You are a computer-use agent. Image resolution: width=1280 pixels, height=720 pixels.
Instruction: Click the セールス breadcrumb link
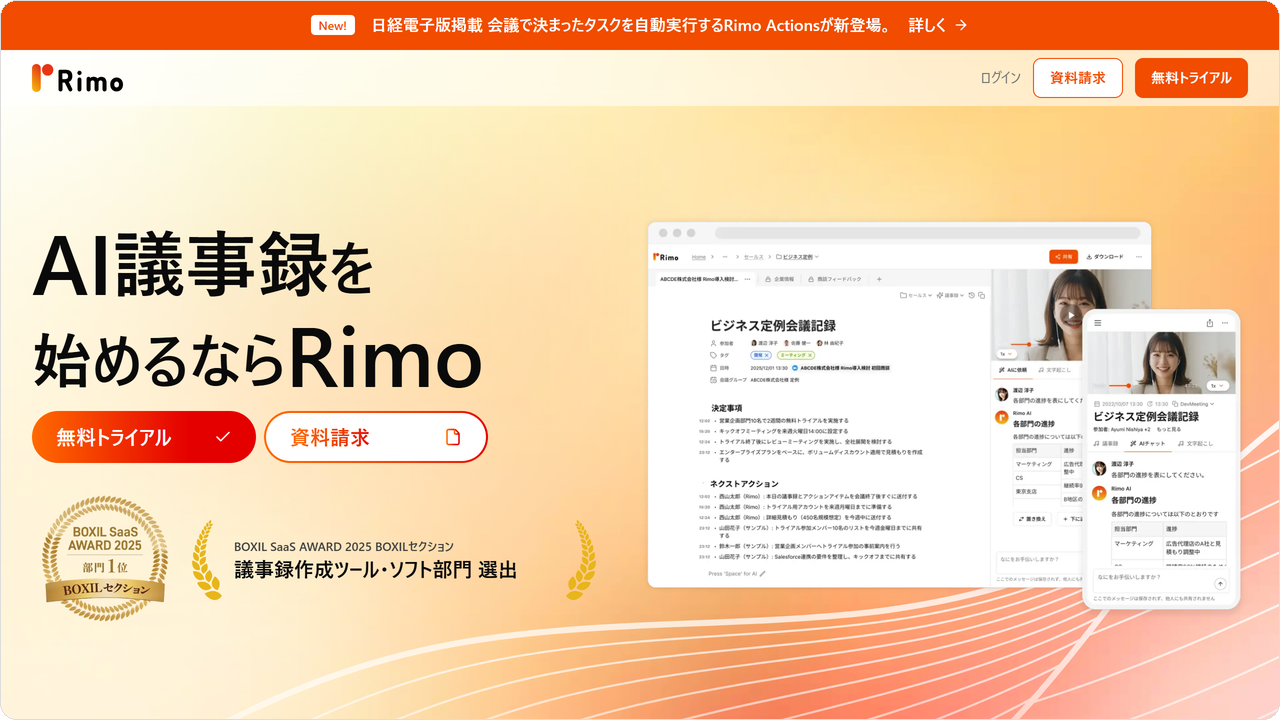point(753,257)
